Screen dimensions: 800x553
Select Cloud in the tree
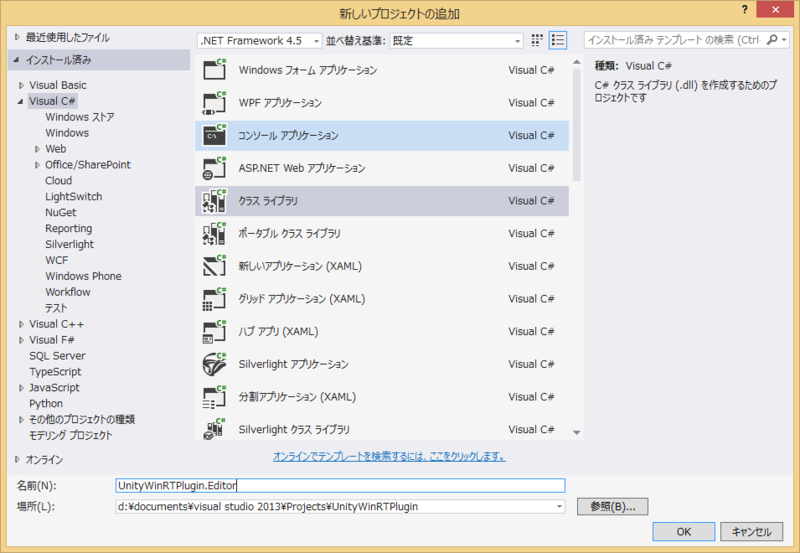tap(59, 181)
